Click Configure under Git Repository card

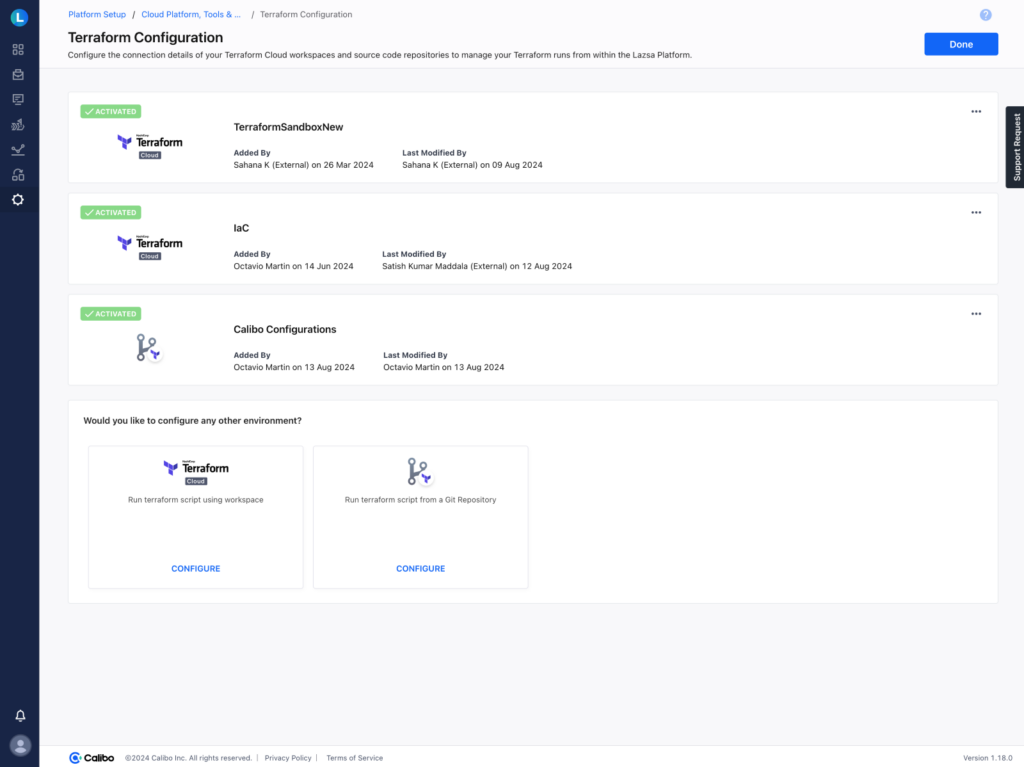click(420, 568)
